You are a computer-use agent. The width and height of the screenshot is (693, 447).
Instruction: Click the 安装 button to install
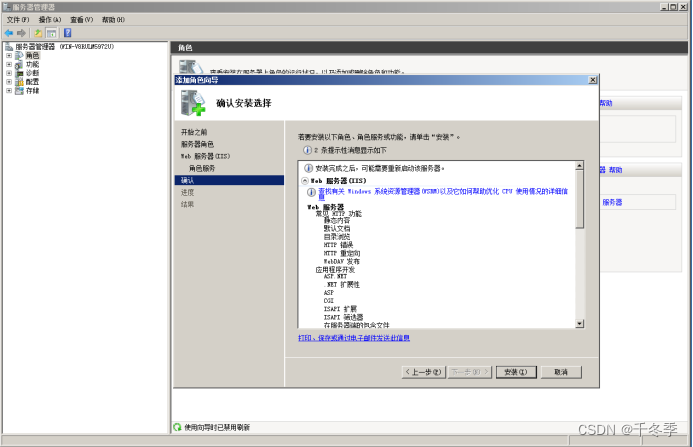[x=516, y=372]
